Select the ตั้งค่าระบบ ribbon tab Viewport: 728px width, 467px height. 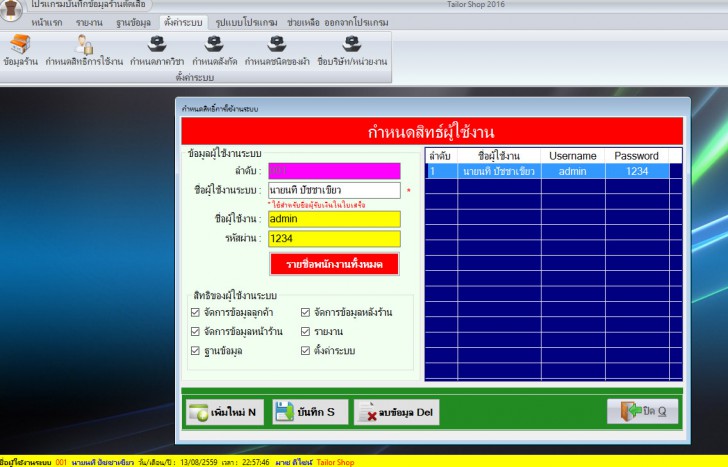pyautogui.click(x=183, y=22)
